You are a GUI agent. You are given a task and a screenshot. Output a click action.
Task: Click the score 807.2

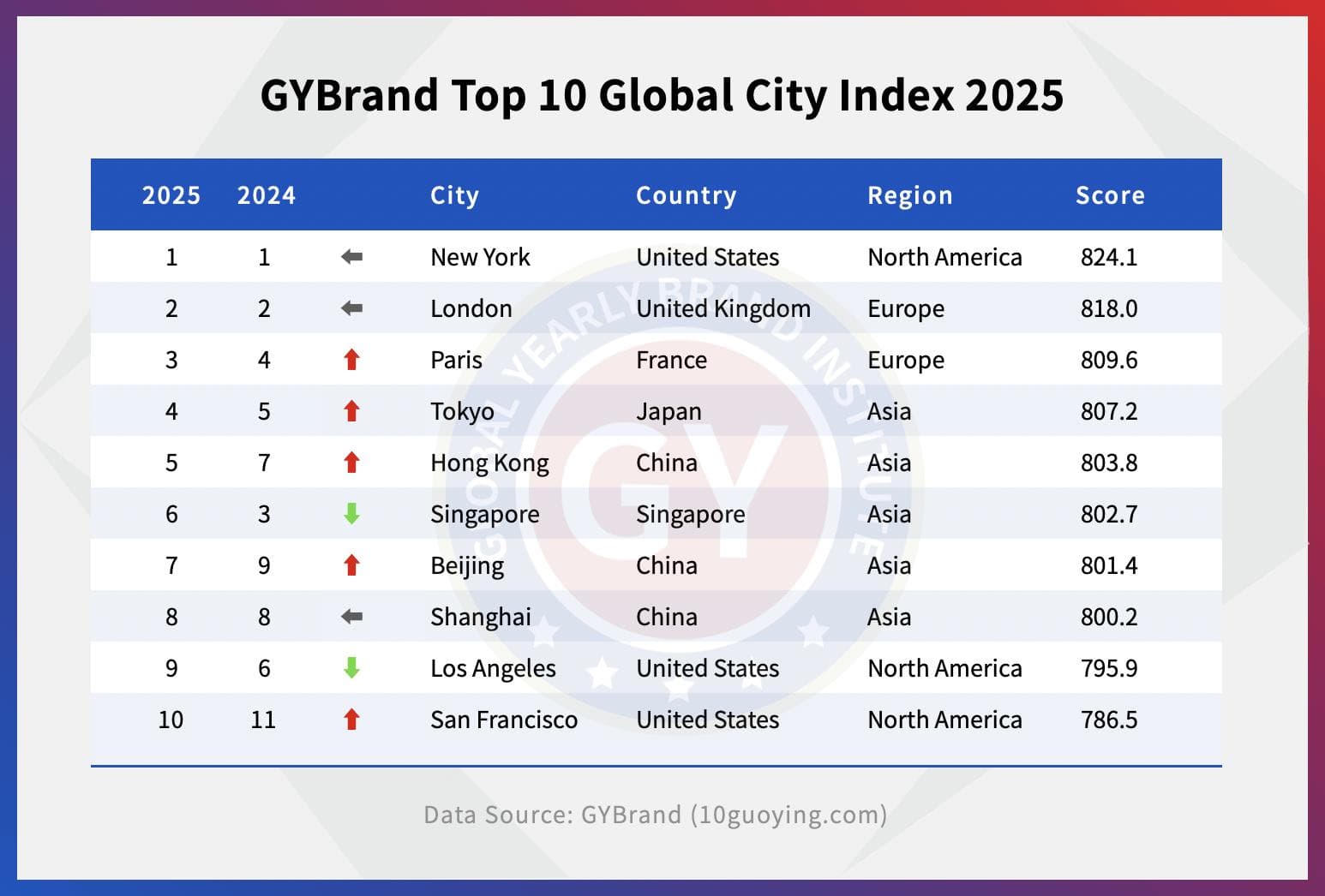tap(1109, 411)
